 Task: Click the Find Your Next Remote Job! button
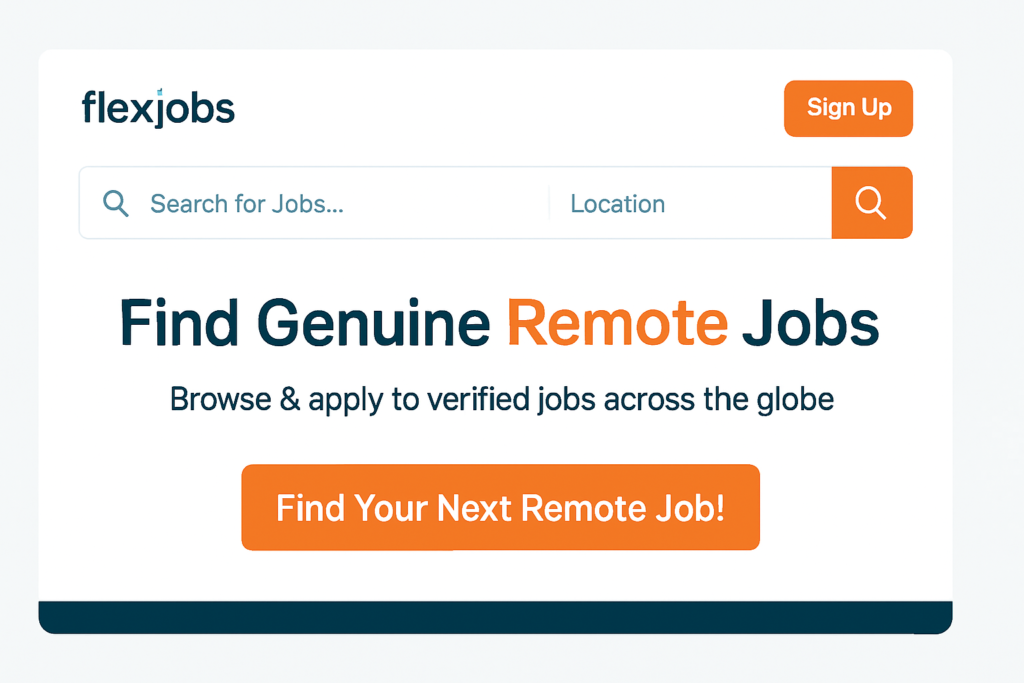500,508
